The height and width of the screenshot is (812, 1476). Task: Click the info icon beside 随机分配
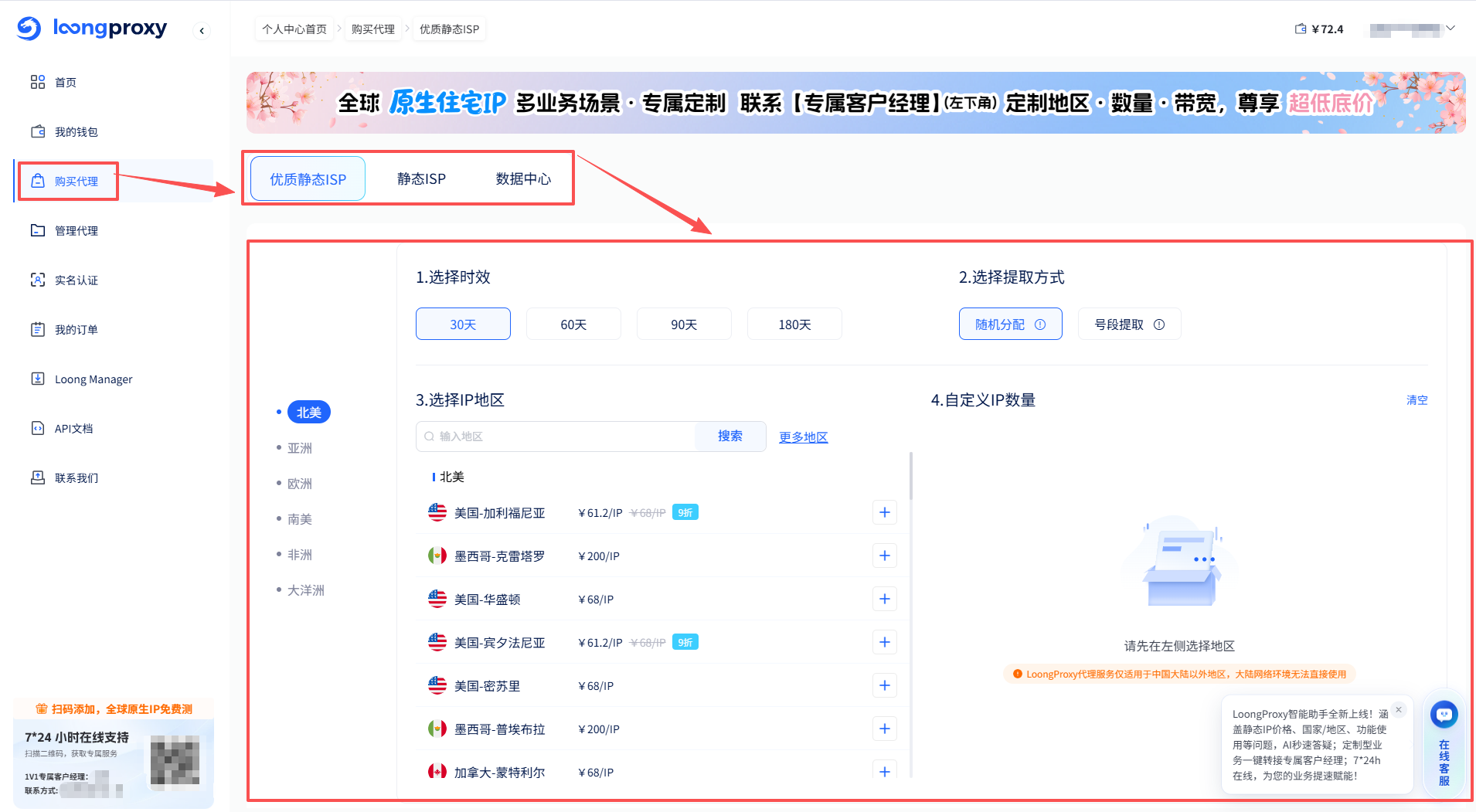1040,324
